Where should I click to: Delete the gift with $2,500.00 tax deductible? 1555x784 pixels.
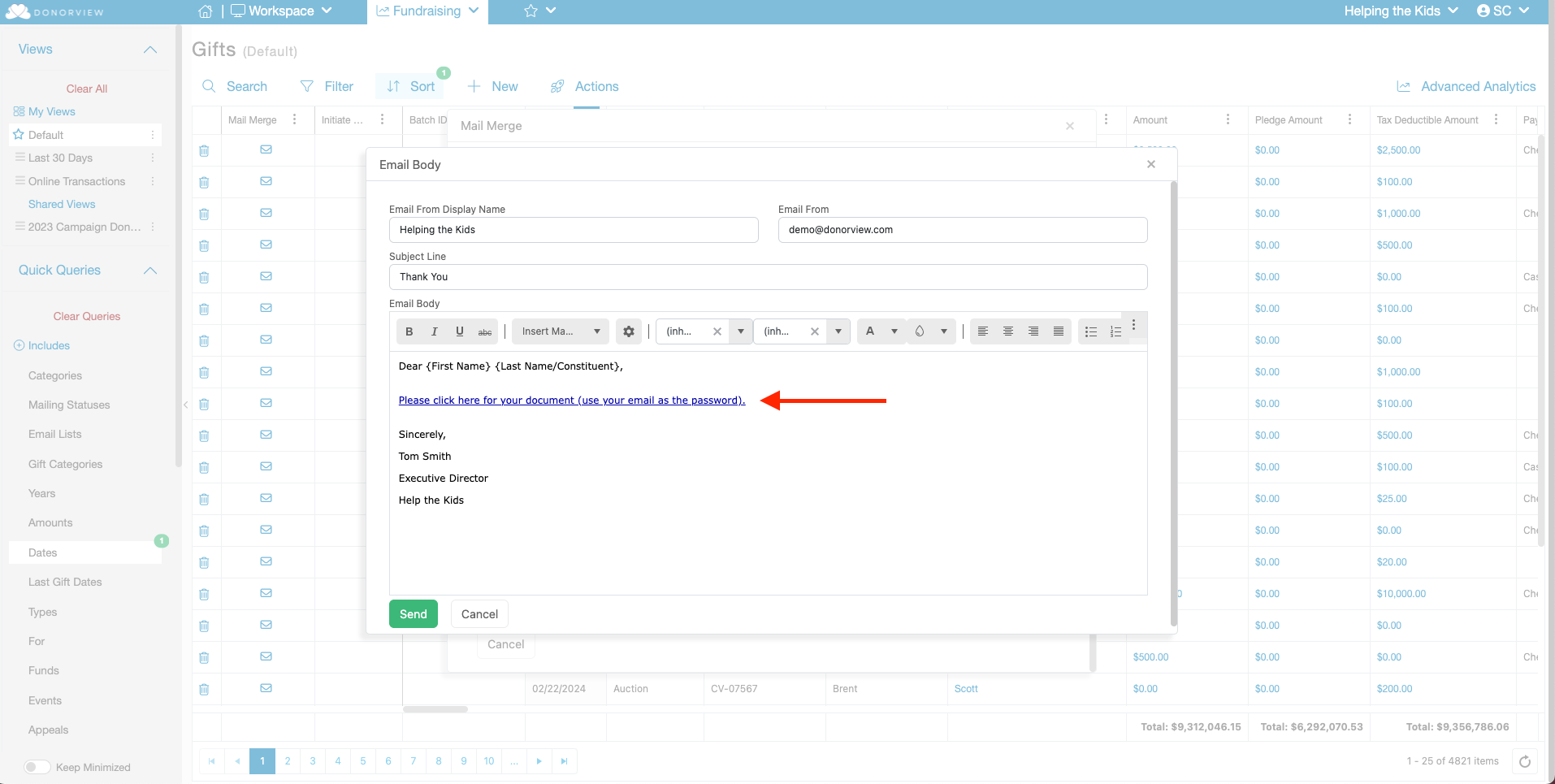tap(204, 150)
